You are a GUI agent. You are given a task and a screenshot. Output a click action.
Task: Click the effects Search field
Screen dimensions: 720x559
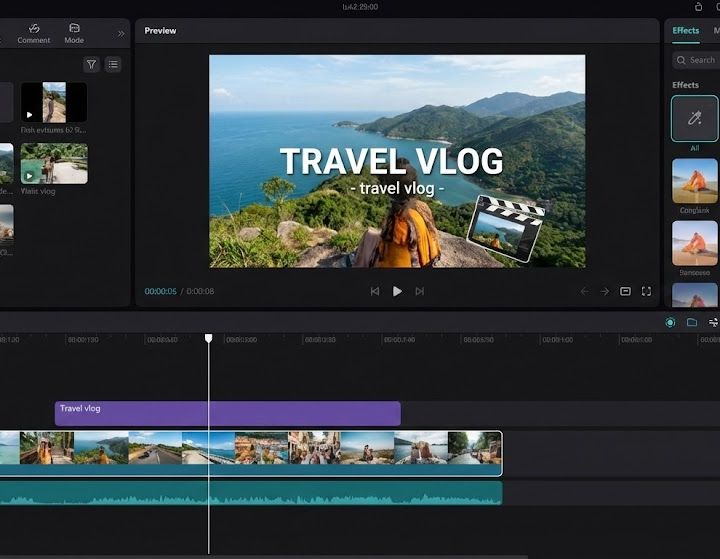(x=696, y=60)
